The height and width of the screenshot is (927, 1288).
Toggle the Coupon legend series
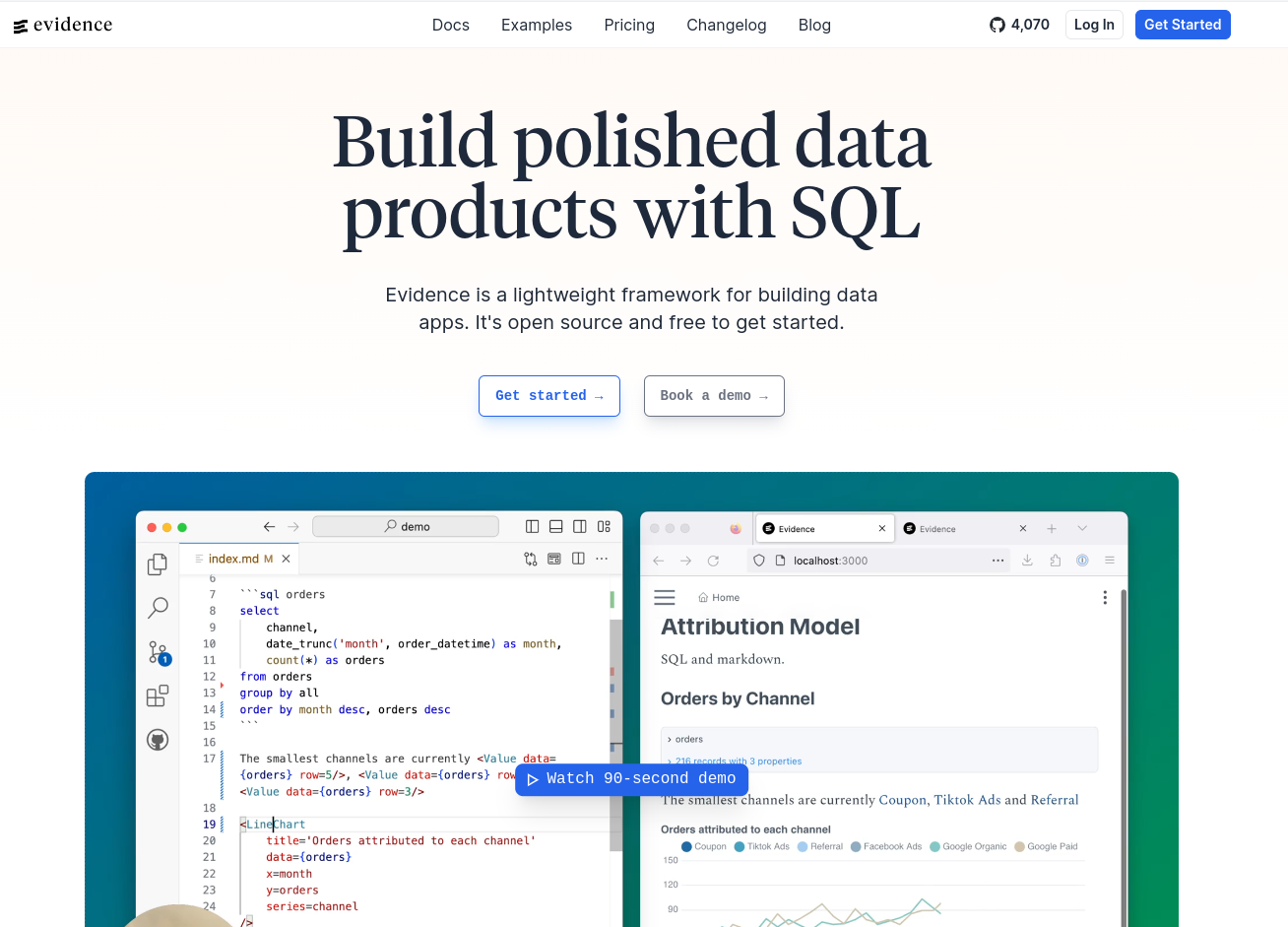[703, 846]
